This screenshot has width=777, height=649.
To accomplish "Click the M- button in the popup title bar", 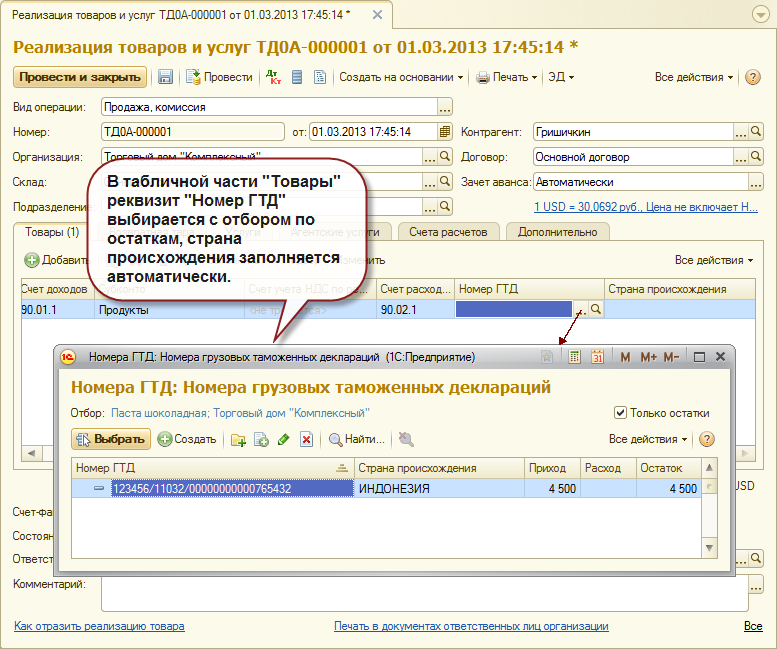I will 671,357.
